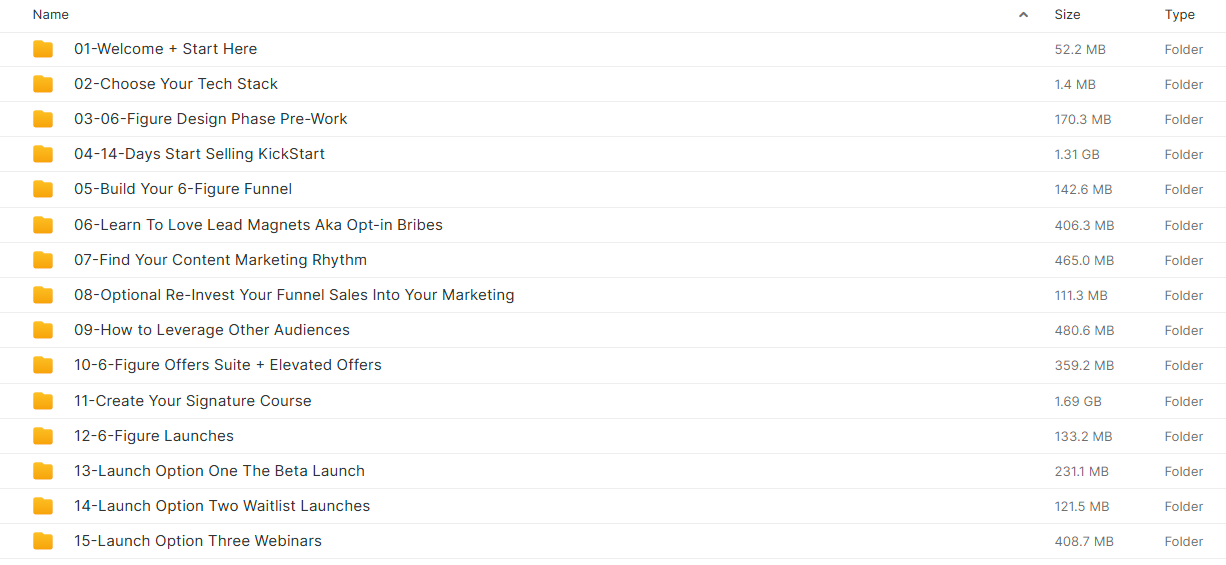The image size is (1226, 565).
Task: Open 14-Launch Option Two Waitlist Launches folder
Action: coord(222,506)
